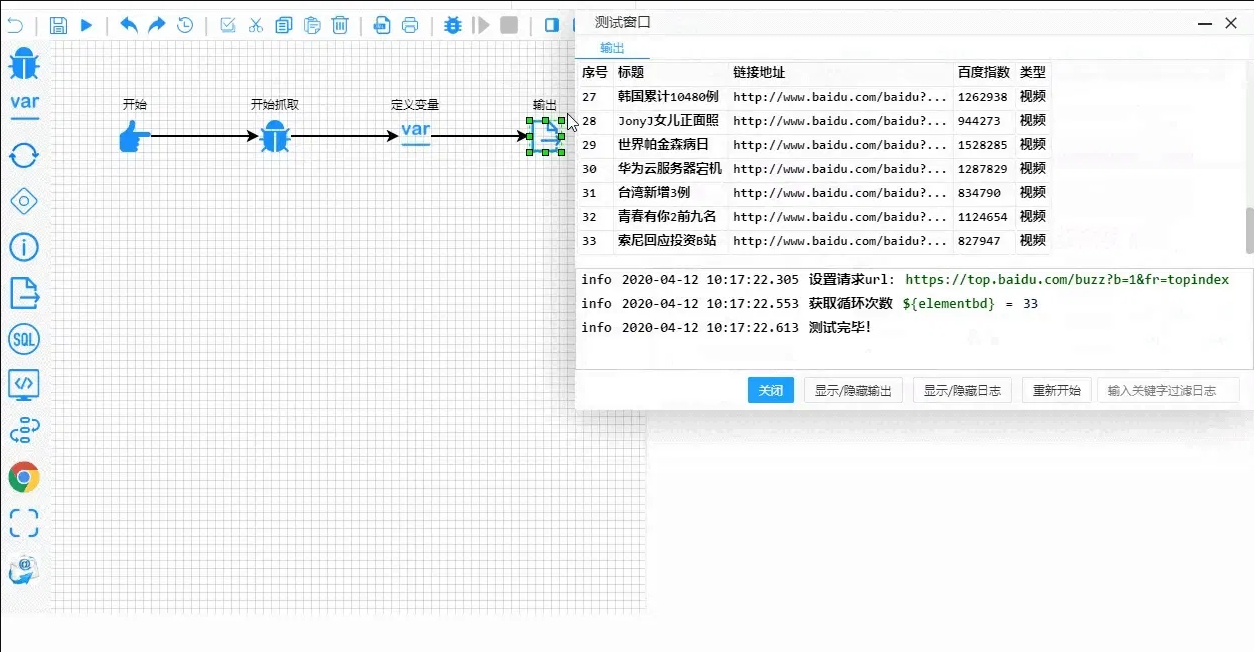Print the flowchart with the printer icon

click(x=410, y=25)
